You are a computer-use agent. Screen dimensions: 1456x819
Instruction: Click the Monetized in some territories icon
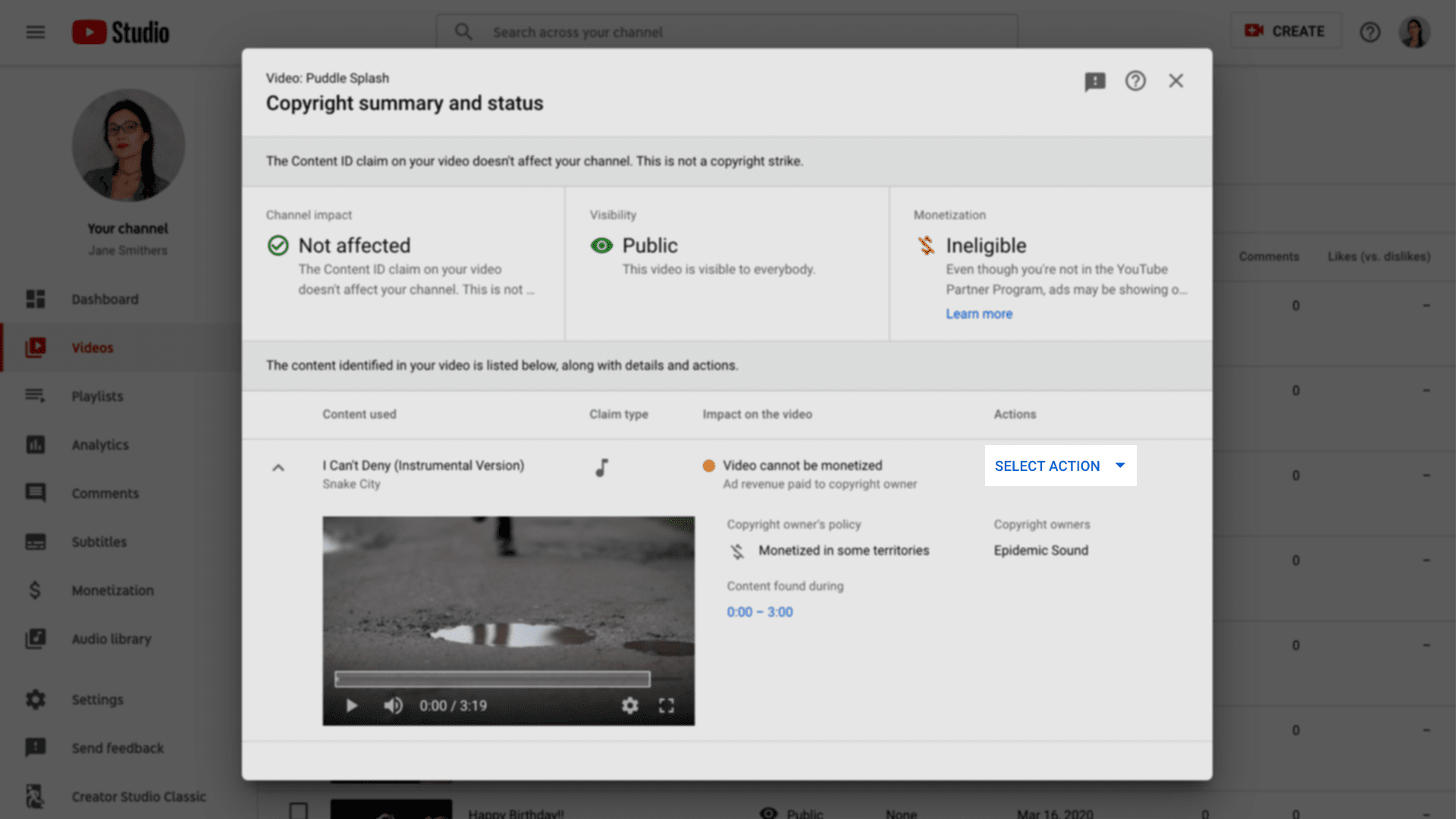pos(737,551)
